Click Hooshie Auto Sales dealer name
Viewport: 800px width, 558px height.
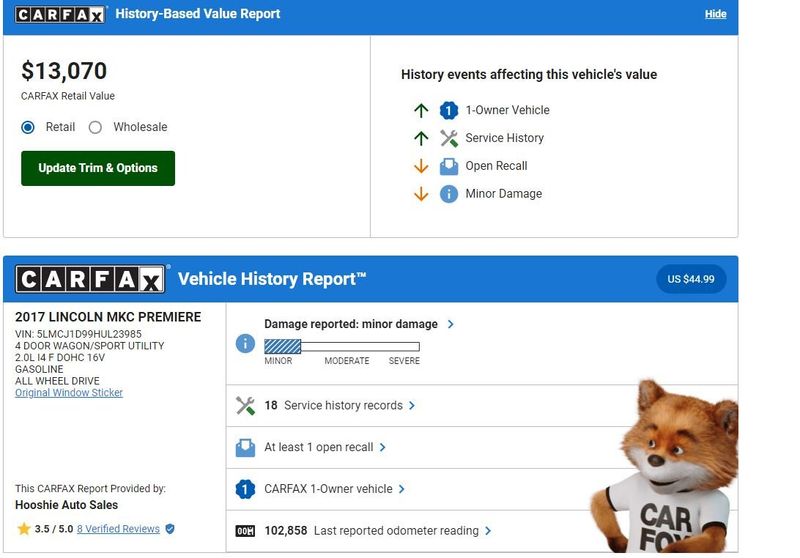[66, 505]
